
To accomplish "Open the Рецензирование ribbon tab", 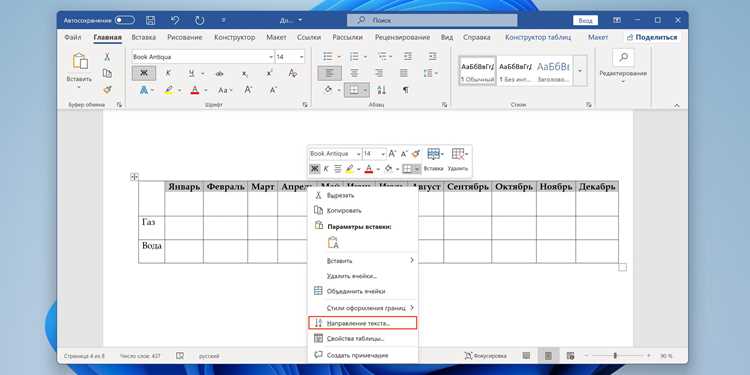I will 402,37.
